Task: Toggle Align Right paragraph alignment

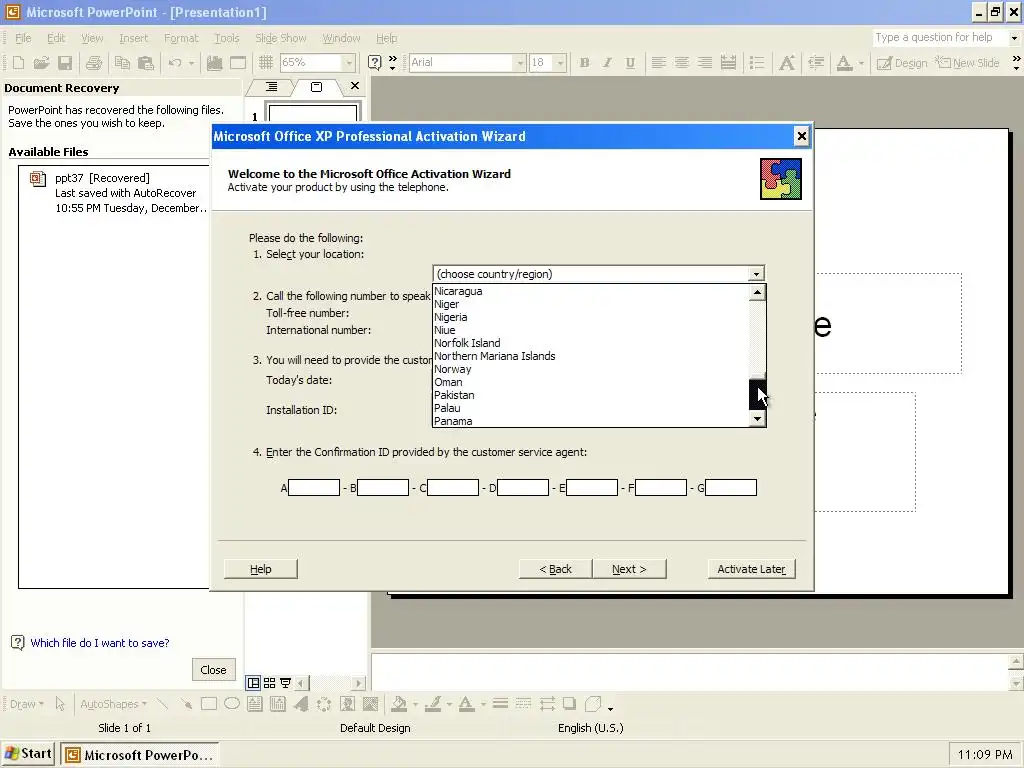Action: tap(705, 63)
